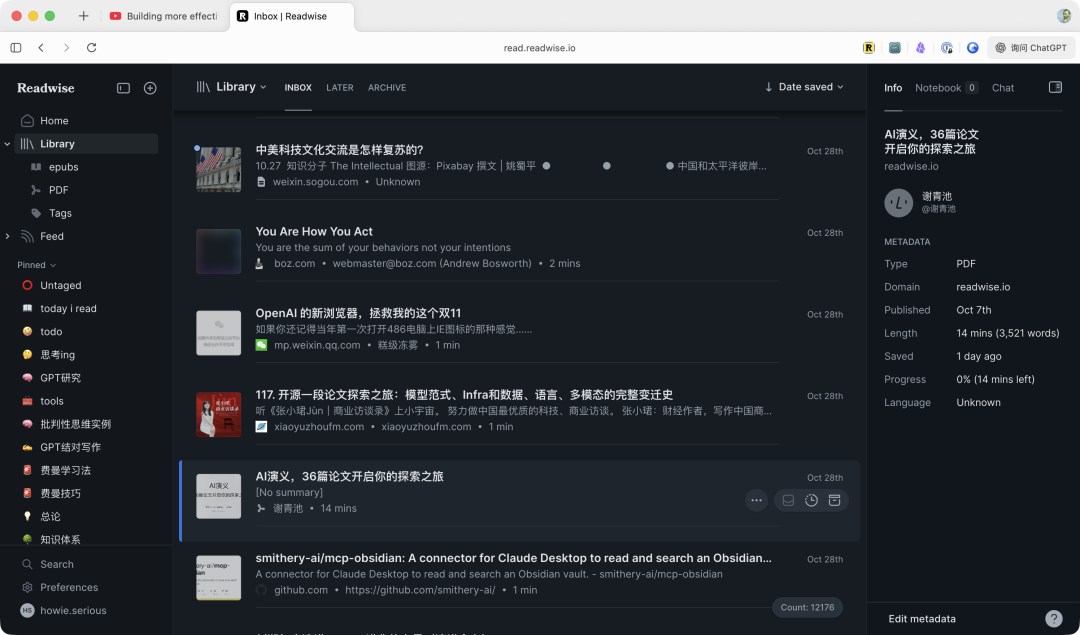This screenshot has height=635, width=1080.
Task: Open the article 'You Are How You Act'
Action: 314,231
